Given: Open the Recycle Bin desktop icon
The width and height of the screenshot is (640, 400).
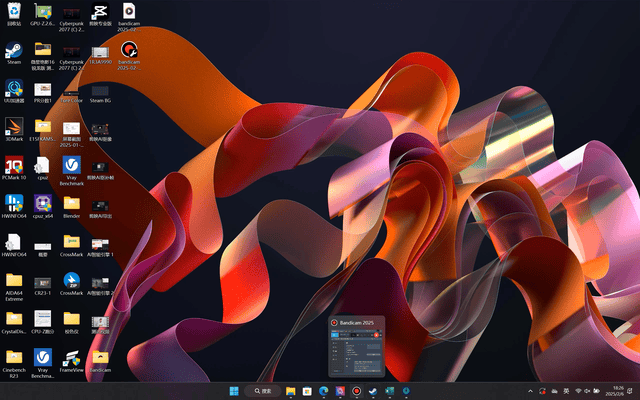Looking at the screenshot, I should (14, 12).
